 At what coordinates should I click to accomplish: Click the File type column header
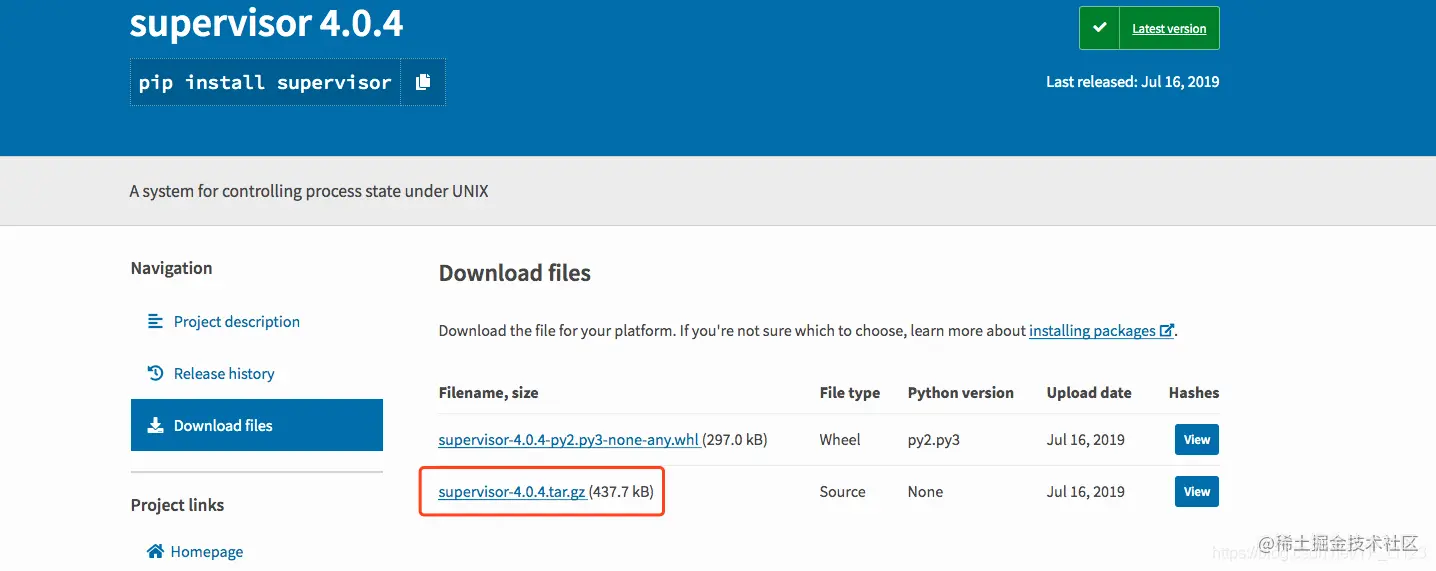850,393
